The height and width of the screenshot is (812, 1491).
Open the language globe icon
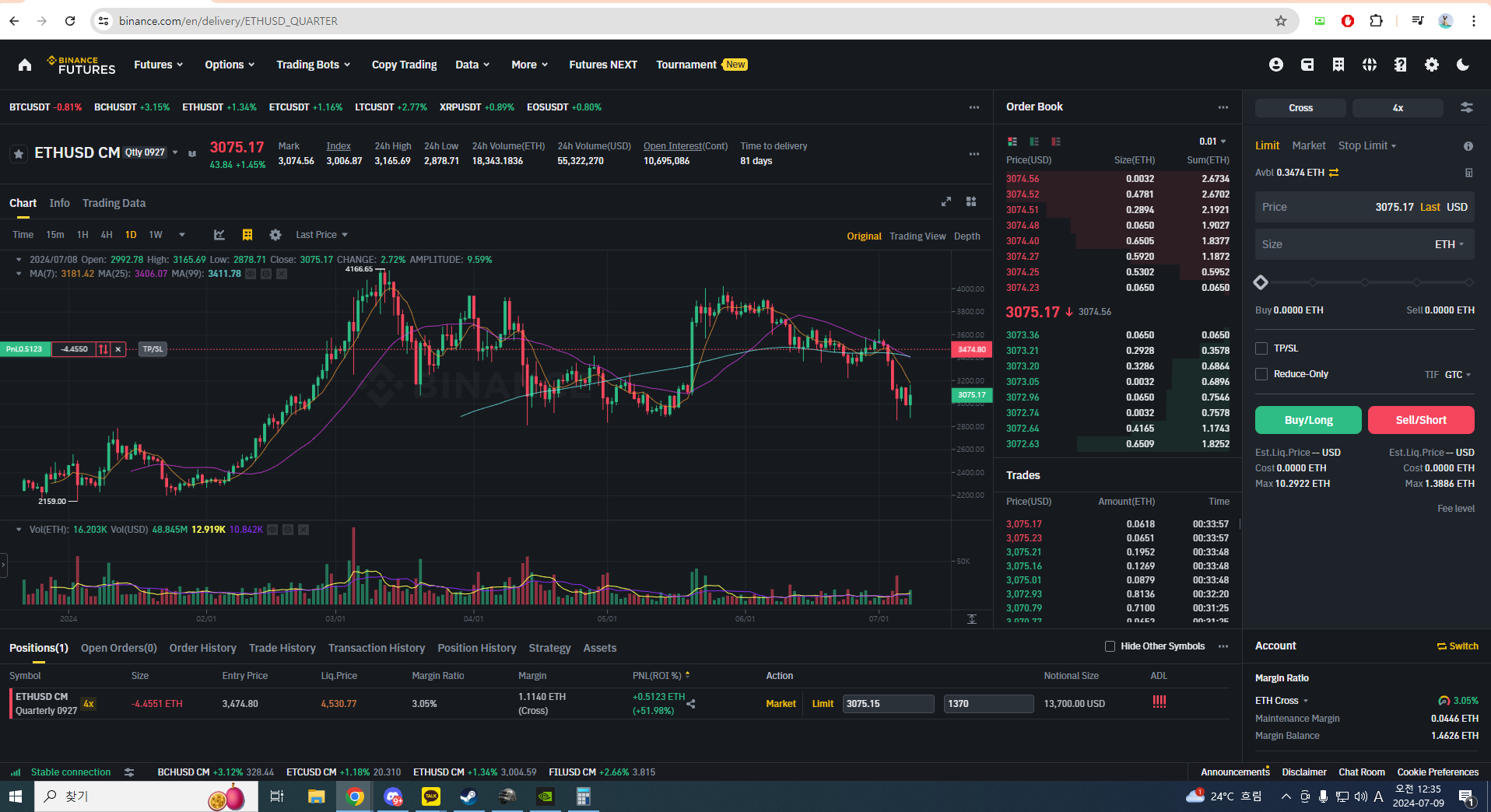coord(1370,65)
